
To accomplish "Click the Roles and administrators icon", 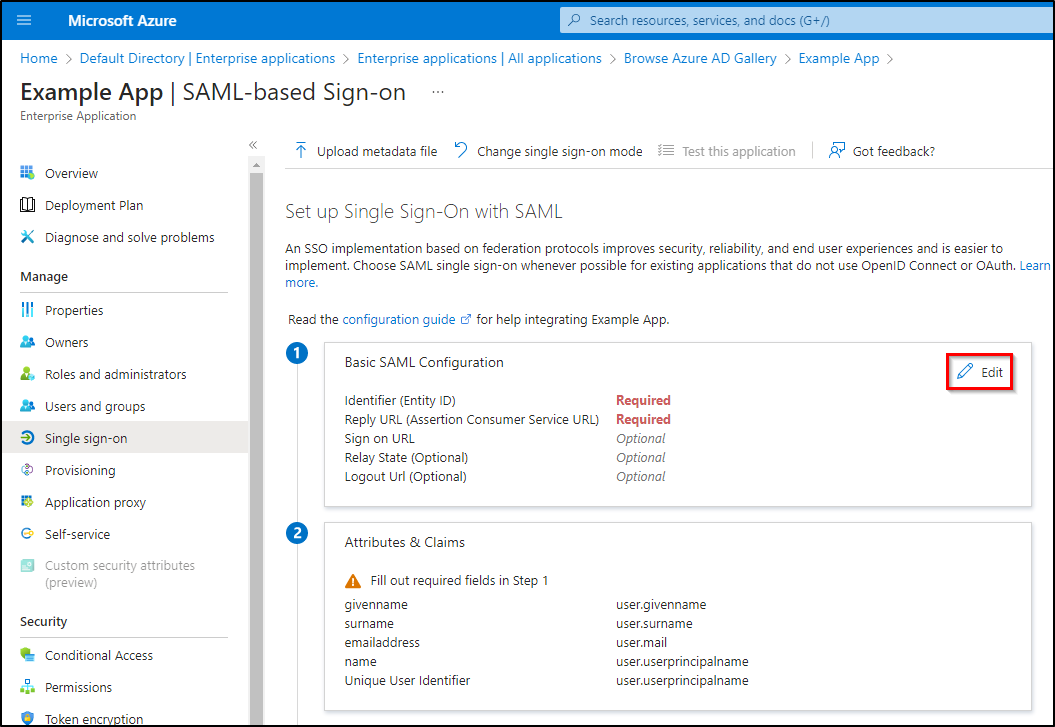I will (28, 374).
